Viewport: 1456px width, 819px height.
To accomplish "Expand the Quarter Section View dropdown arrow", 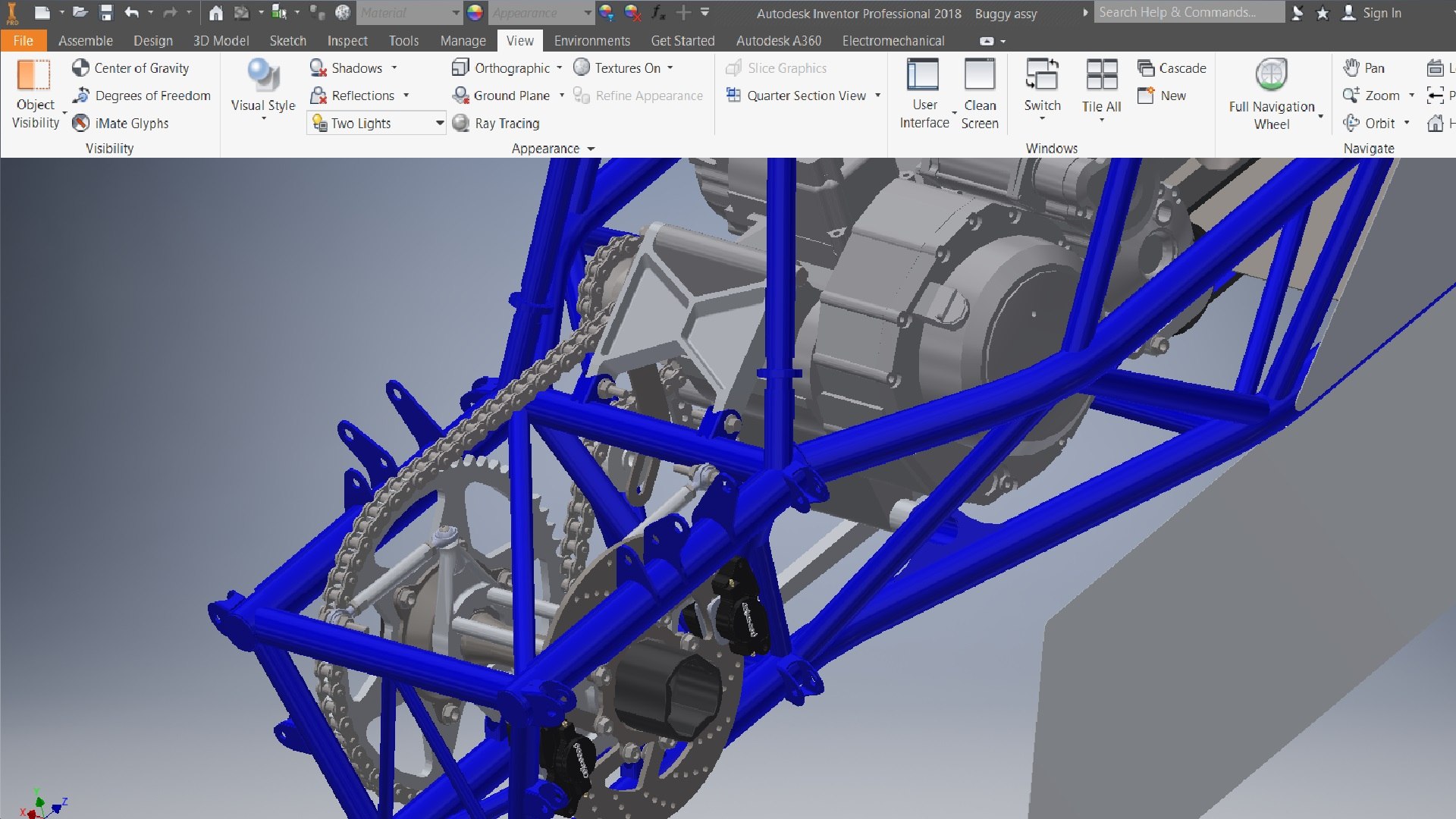I will coord(878,96).
